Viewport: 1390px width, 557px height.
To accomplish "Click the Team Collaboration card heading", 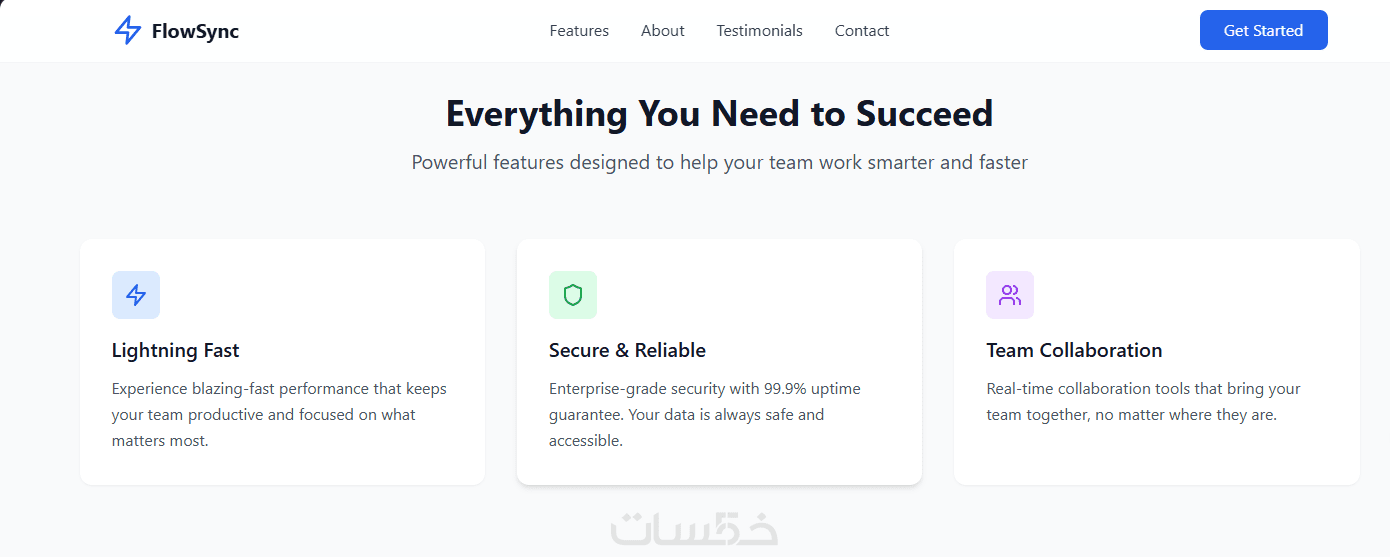I will 1074,351.
